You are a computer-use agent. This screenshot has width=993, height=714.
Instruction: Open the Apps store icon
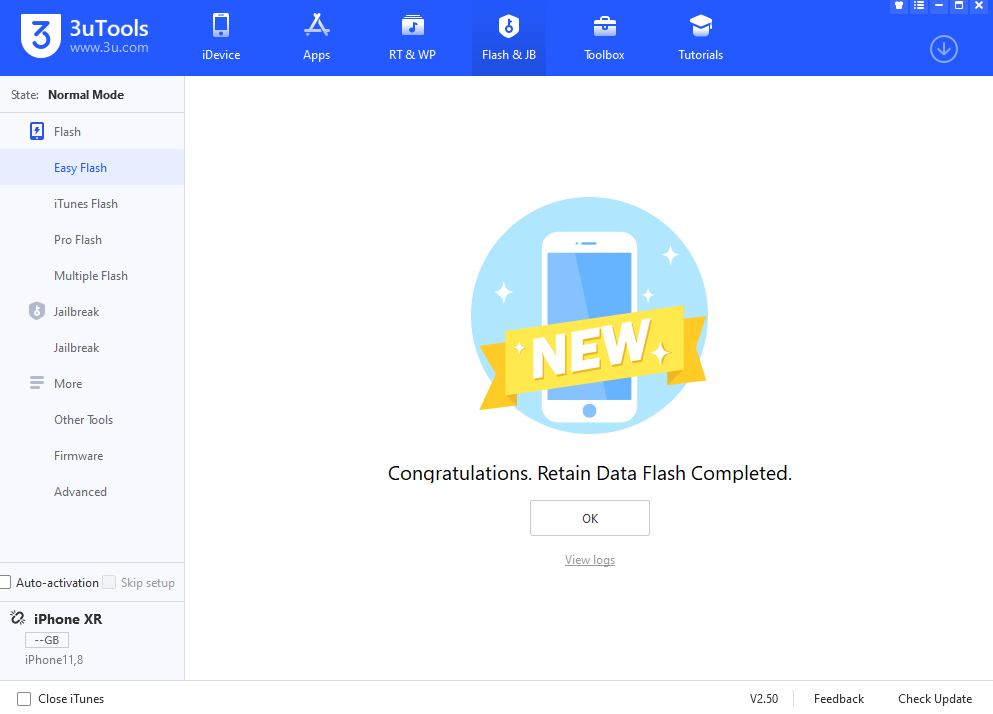coord(316,26)
